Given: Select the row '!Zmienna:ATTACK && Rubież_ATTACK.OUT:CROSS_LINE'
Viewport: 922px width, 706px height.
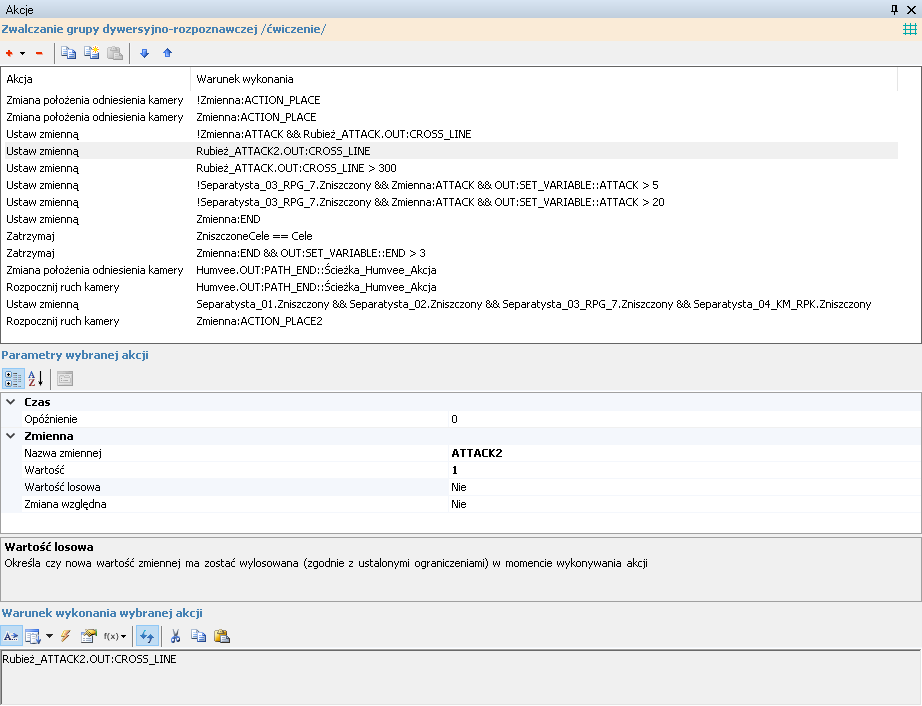Looking at the screenshot, I should [451, 134].
